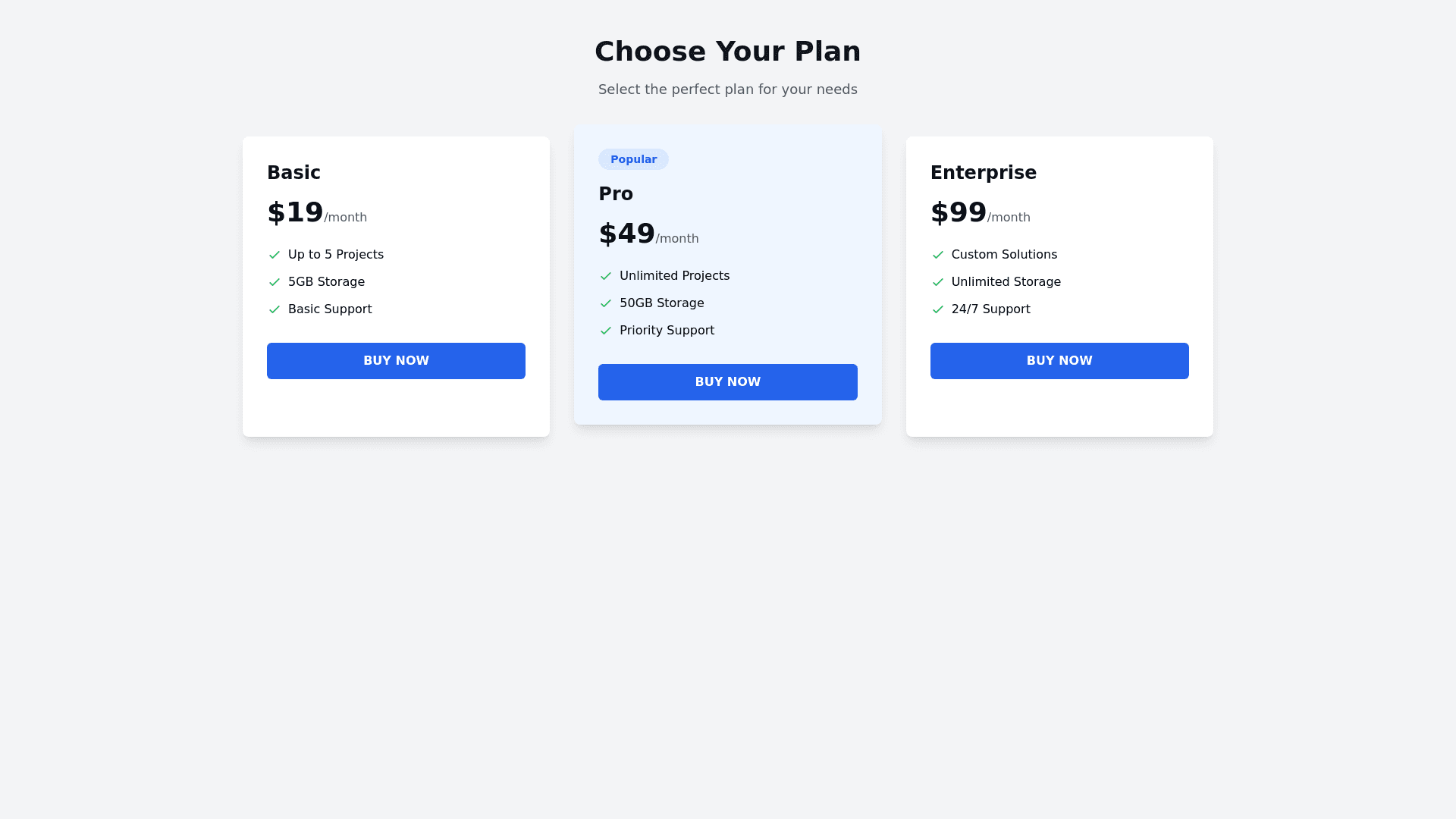Screen dimensions: 1456x819
Task: Click checkmark next to Unlimited Storage
Action: point(938,282)
